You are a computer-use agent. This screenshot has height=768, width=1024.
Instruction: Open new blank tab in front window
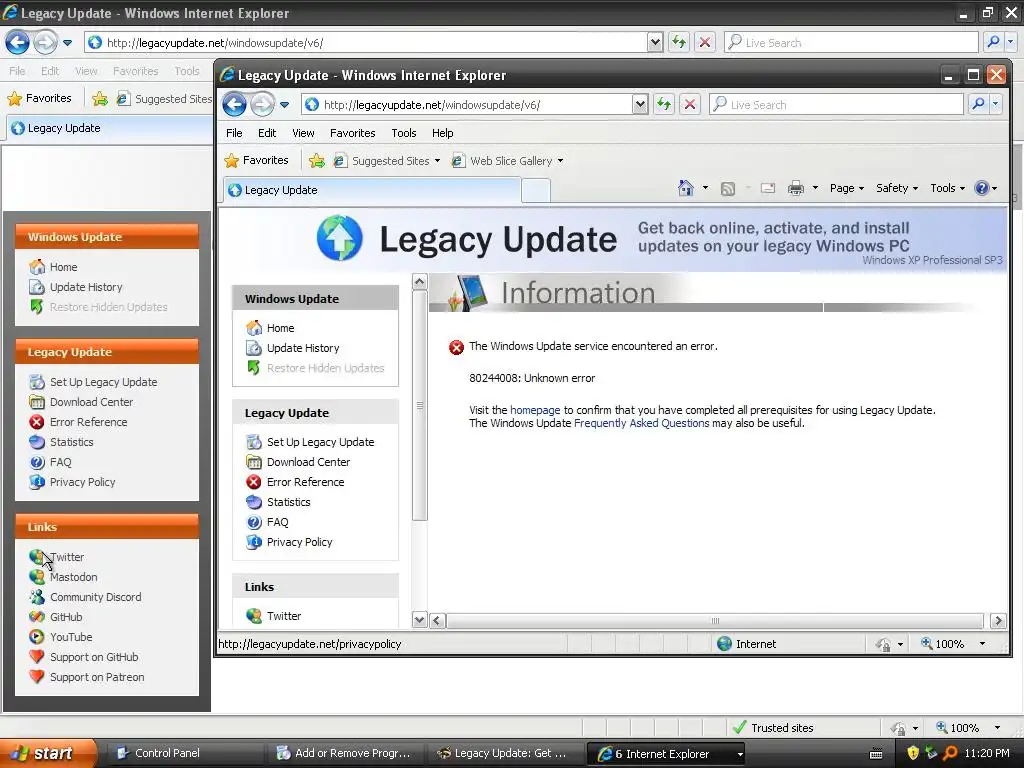(x=536, y=191)
